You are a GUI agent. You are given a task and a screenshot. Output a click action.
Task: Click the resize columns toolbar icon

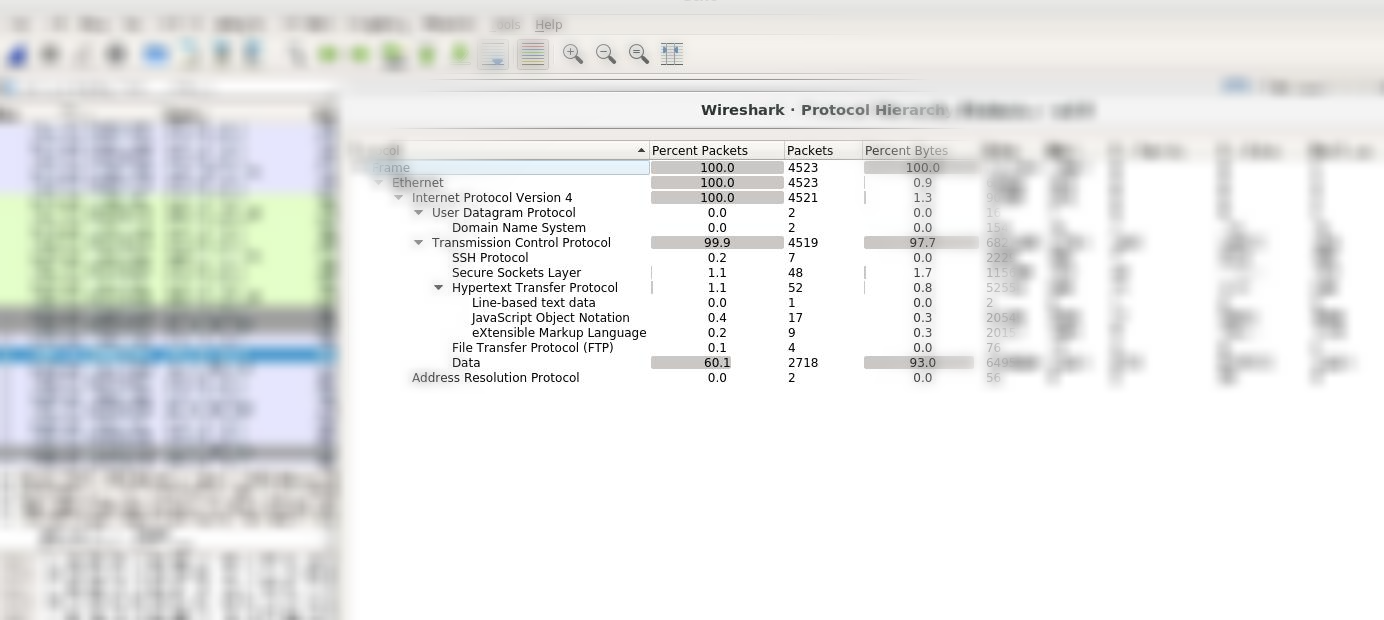(x=672, y=54)
